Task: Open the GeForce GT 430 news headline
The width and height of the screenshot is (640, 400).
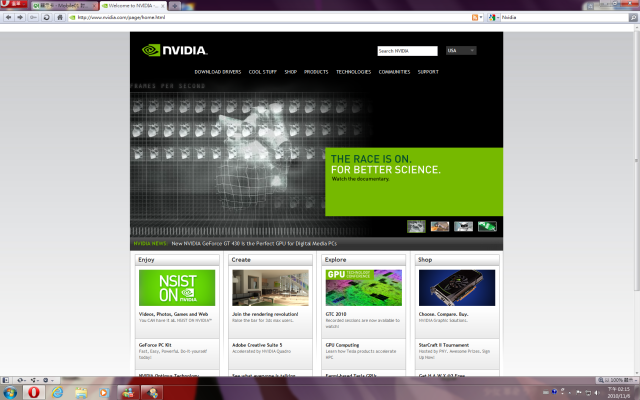Action: click(x=254, y=244)
